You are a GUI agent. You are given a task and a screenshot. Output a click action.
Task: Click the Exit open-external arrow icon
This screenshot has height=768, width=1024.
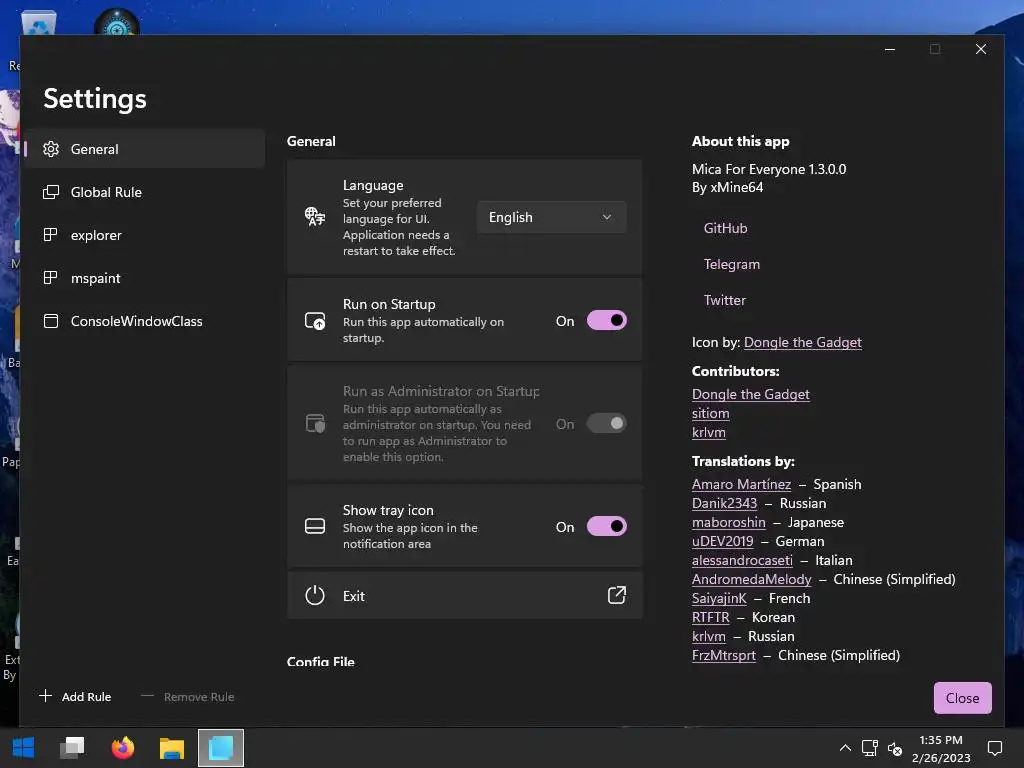coord(616,595)
